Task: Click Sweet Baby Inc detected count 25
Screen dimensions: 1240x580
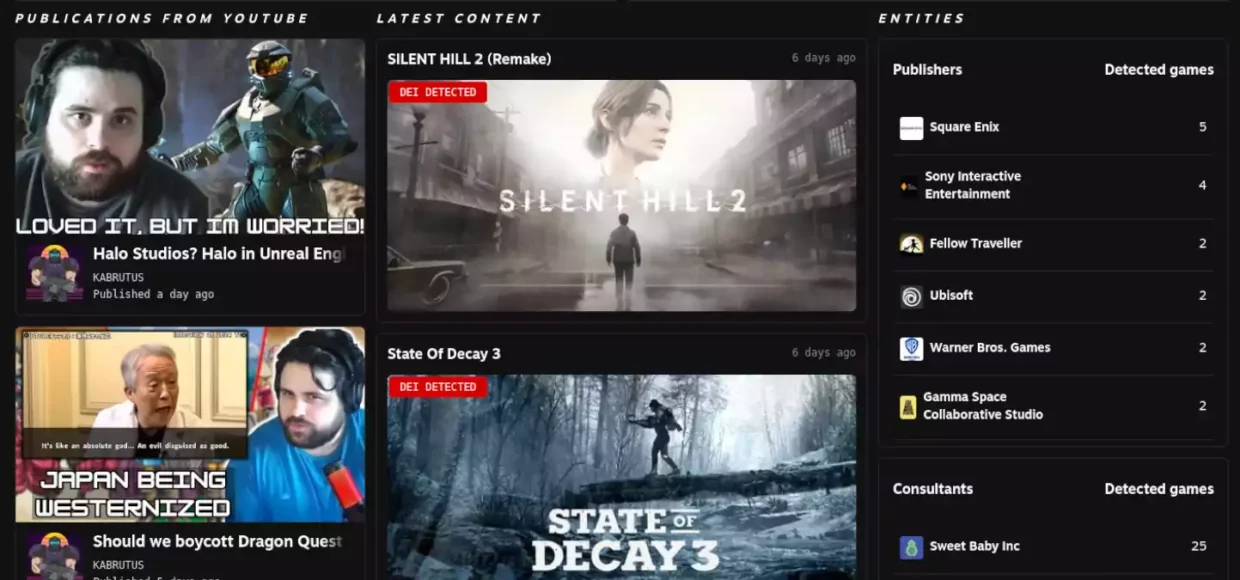Action: click(1199, 546)
